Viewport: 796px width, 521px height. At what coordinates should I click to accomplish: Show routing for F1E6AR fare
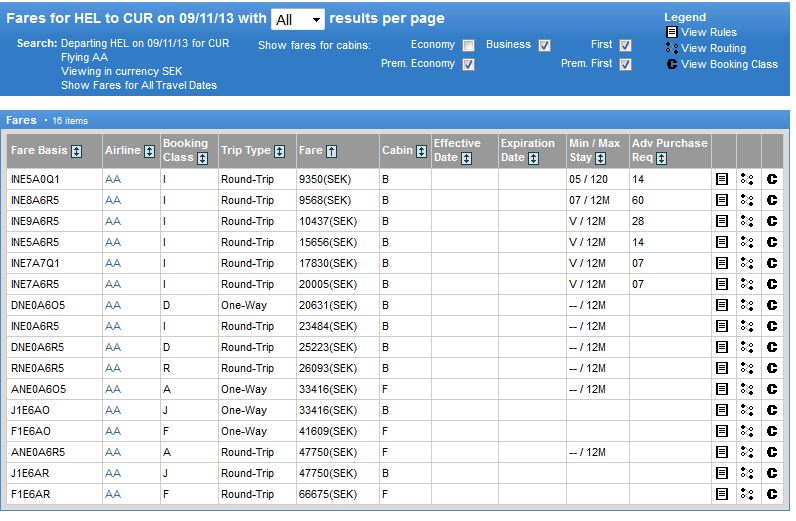pos(746,494)
